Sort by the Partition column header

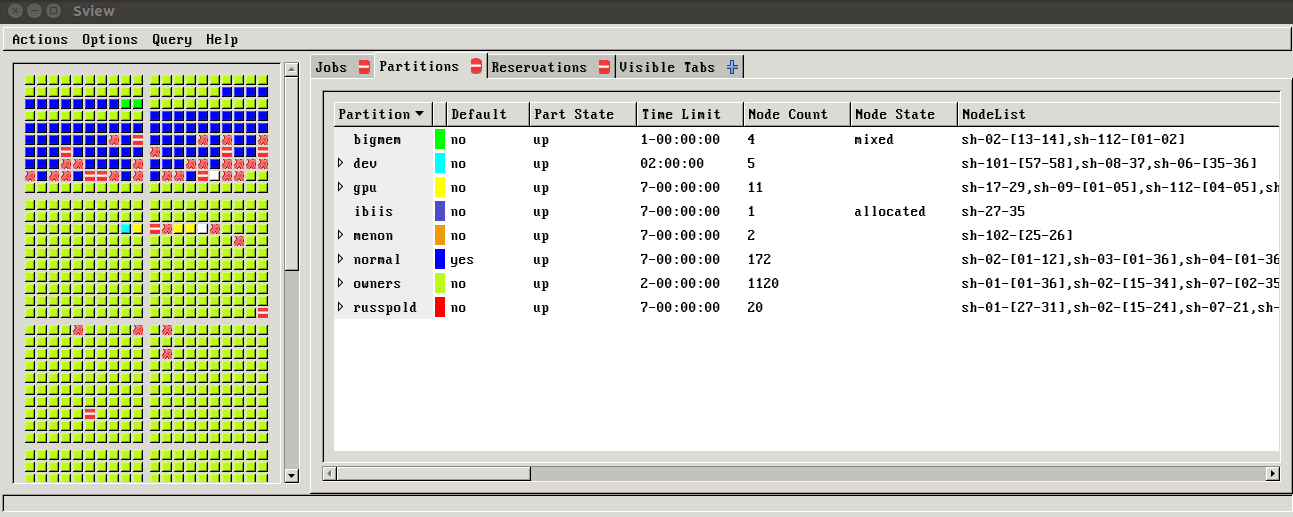pos(383,114)
